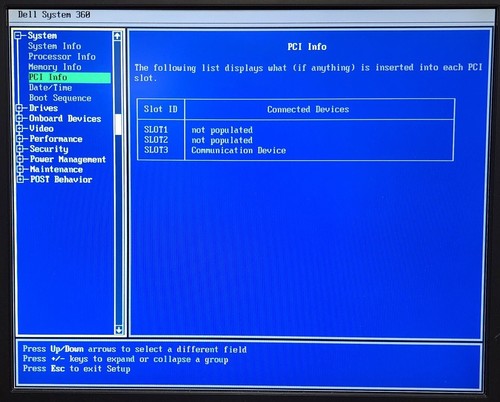500x402 pixels.
Task: Click the SLOT2 cell
Action: coord(156,140)
